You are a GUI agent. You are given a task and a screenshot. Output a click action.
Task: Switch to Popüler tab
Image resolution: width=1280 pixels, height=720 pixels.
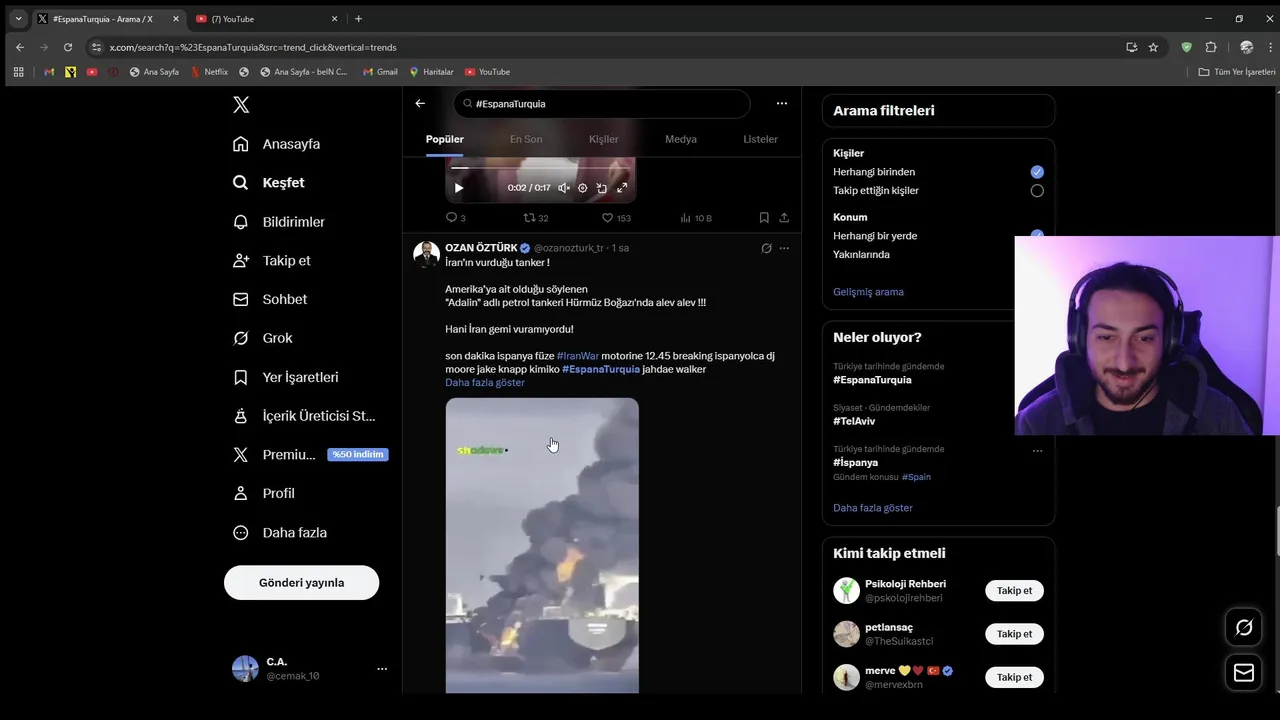click(x=445, y=139)
